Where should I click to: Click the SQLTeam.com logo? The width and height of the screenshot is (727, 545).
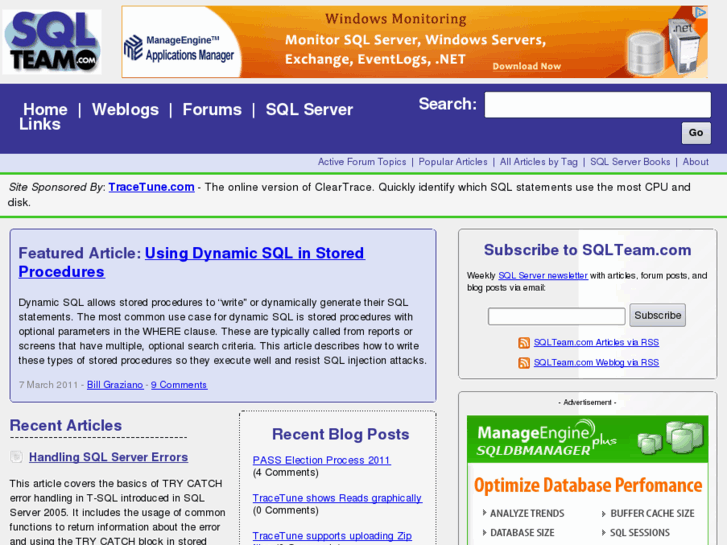[52, 42]
